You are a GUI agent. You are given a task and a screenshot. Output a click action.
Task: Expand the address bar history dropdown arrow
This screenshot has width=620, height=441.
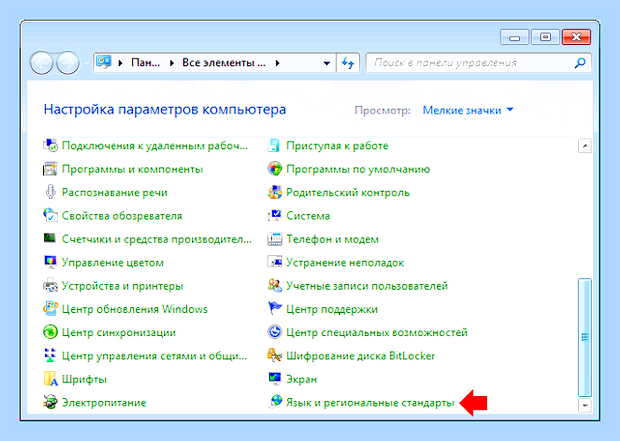[x=327, y=63]
